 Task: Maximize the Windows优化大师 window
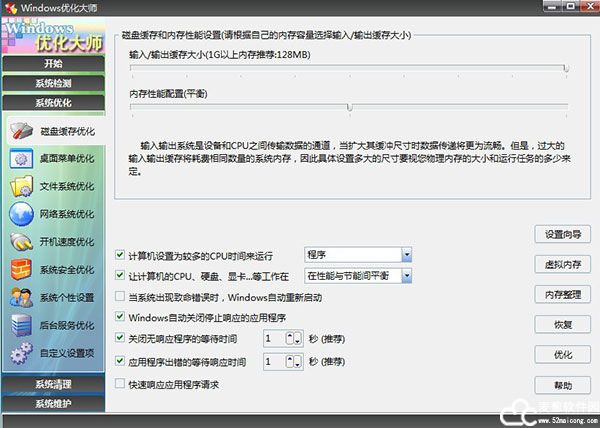570,6
